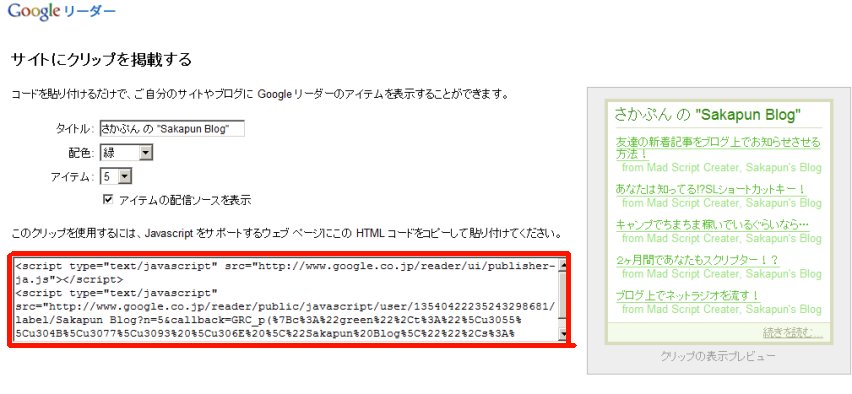The height and width of the screenshot is (394, 852).
Task: Click the scrollbar track of the code box
Action: [562, 300]
